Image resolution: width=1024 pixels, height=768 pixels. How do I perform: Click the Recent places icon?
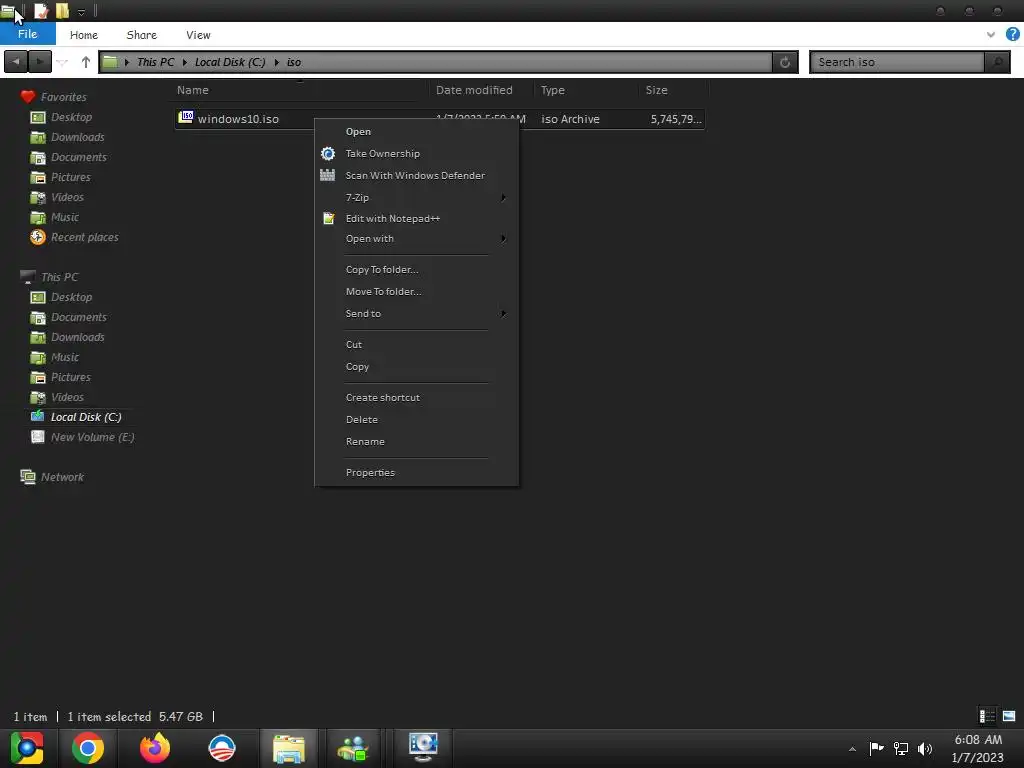point(38,237)
